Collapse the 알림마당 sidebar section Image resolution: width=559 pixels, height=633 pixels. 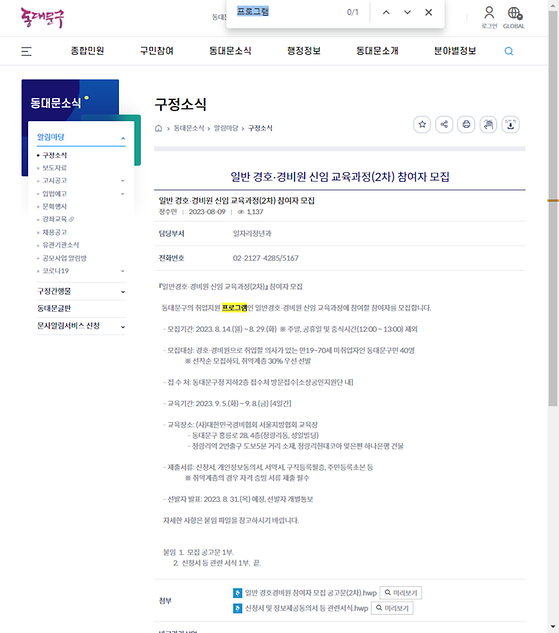coord(123,138)
